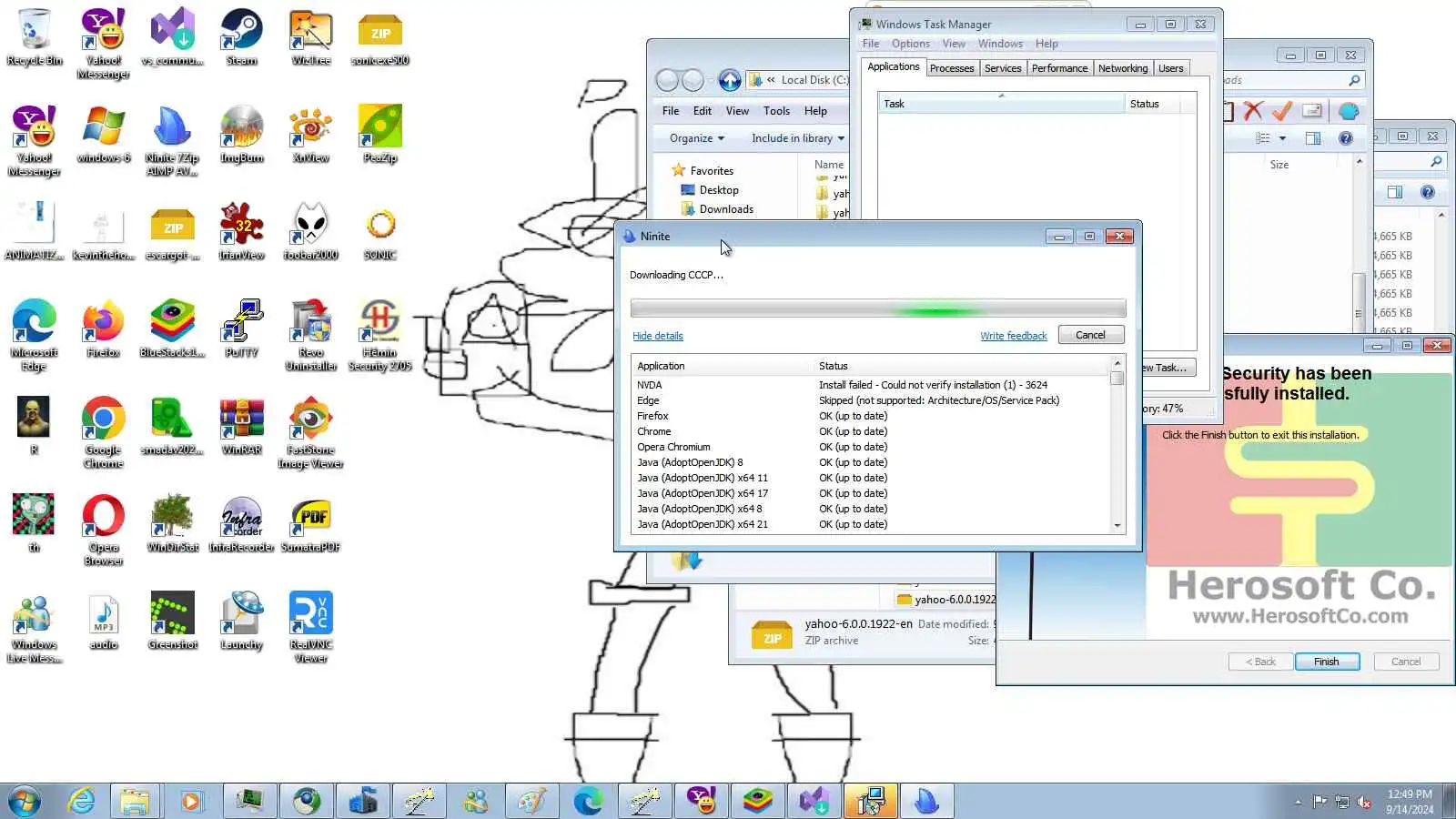Launch XnView from the desktop

[311, 135]
